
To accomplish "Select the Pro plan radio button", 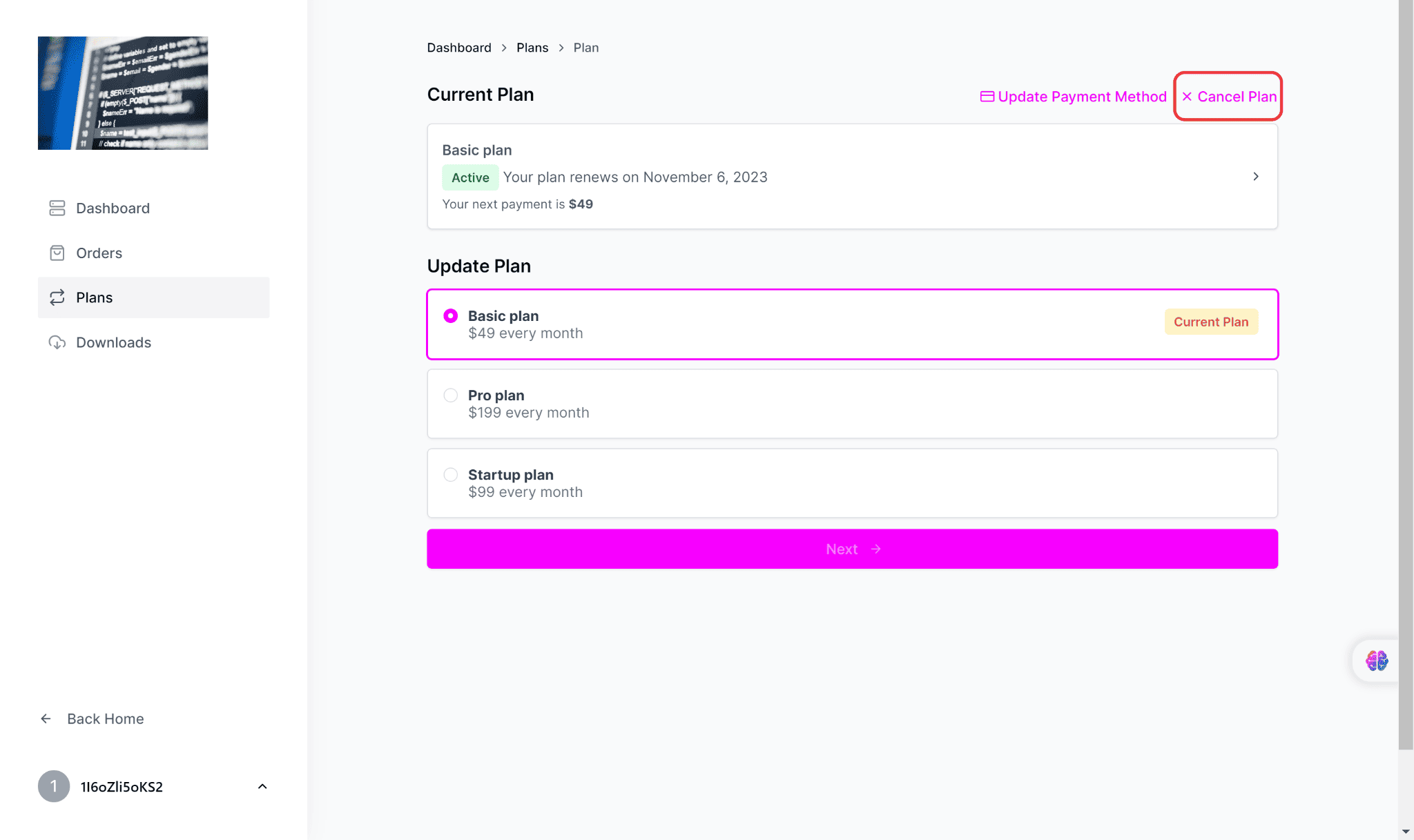I will click(x=451, y=395).
